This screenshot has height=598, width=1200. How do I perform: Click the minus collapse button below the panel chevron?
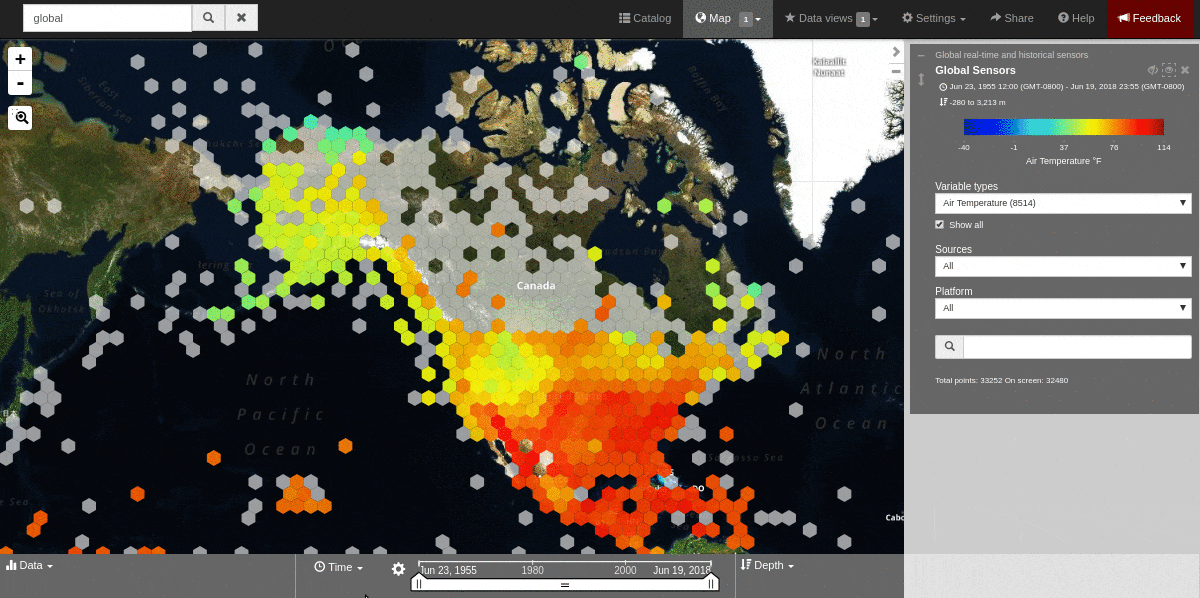[896, 71]
